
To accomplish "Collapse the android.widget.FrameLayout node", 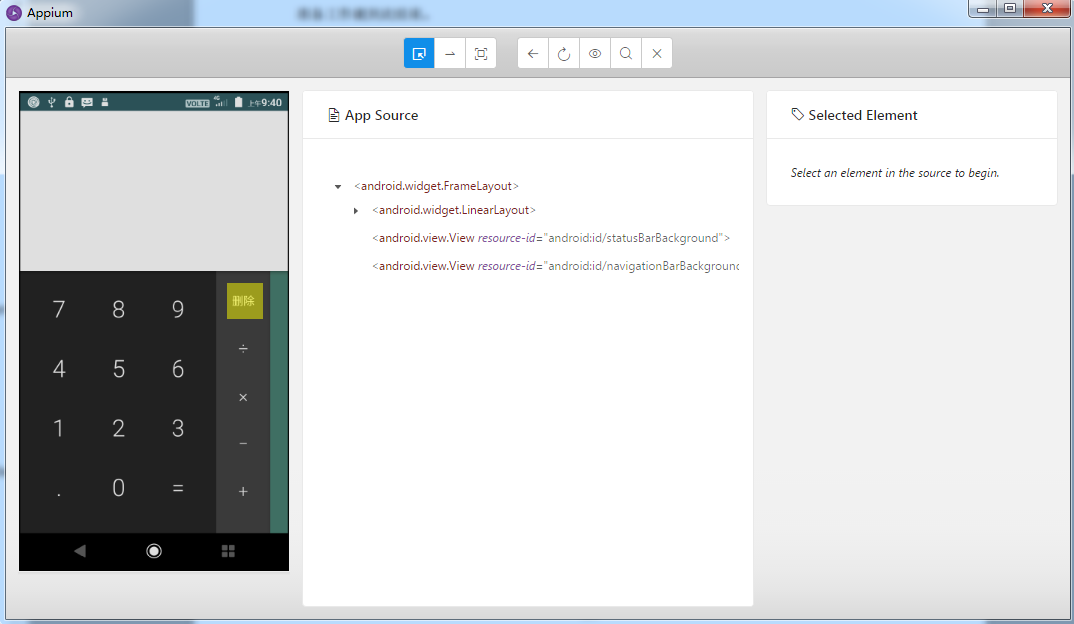I will pyautogui.click(x=338, y=186).
